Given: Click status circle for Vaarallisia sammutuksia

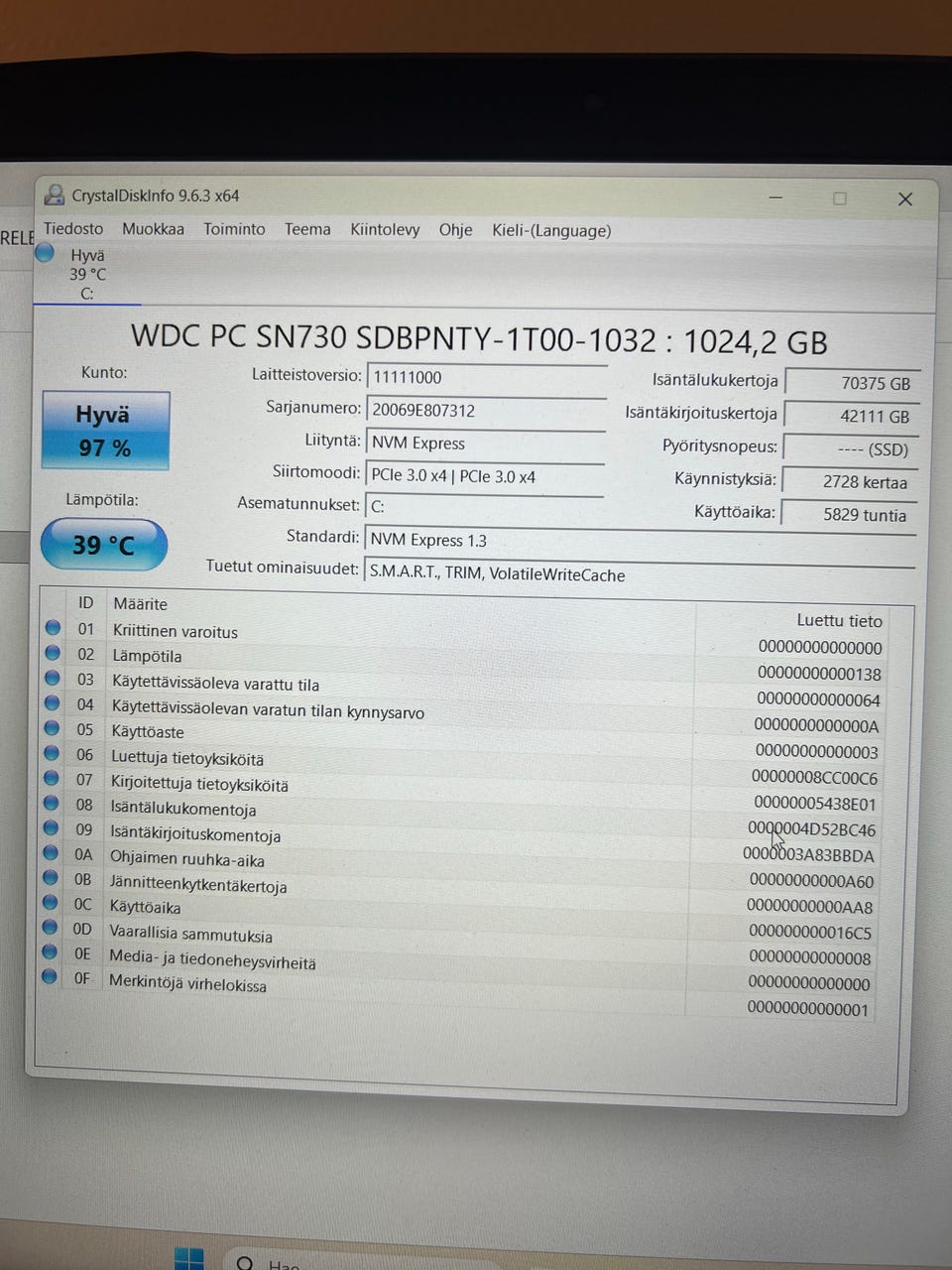Looking at the screenshot, I should pos(51,927).
